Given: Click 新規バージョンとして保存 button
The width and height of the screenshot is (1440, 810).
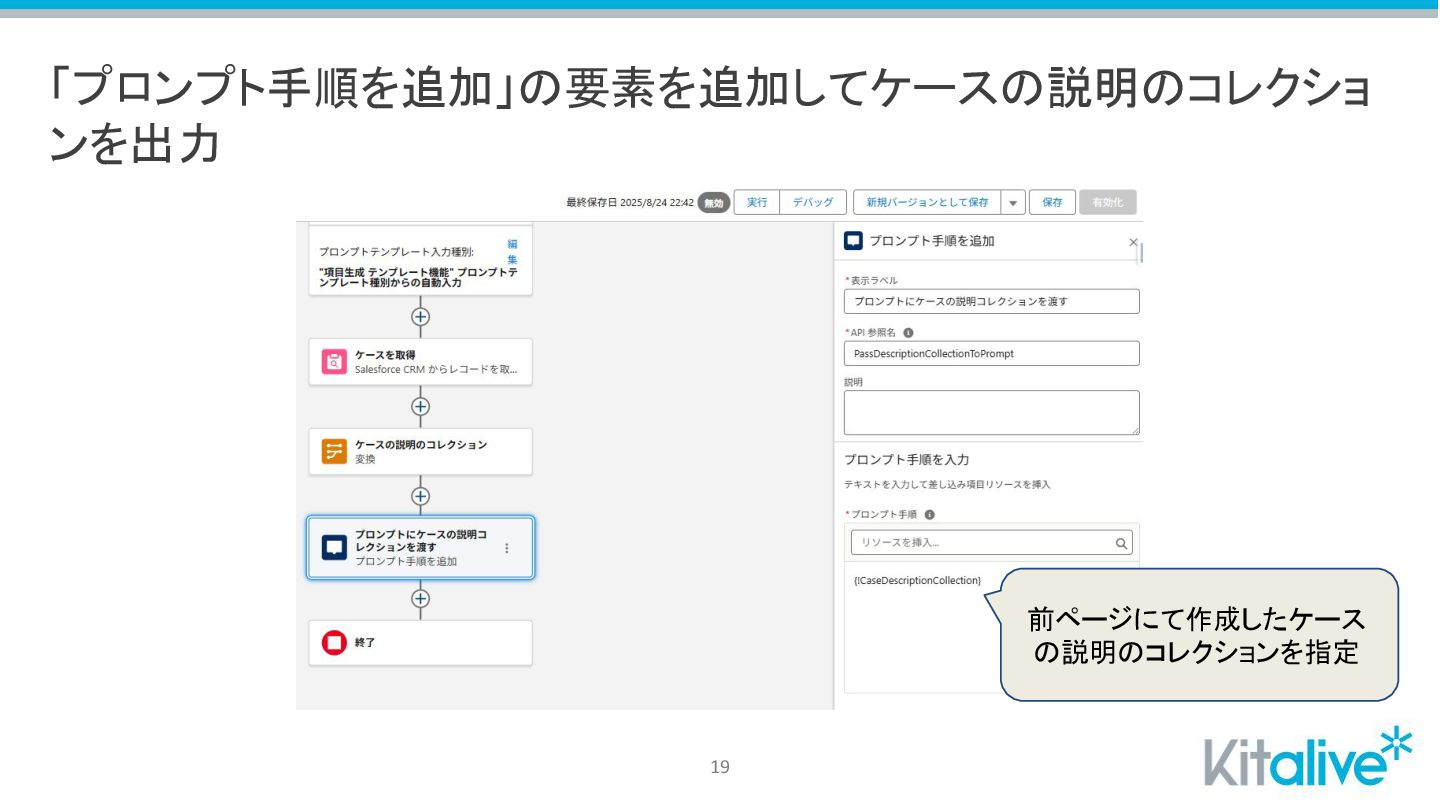Looking at the screenshot, I should pos(927,202).
